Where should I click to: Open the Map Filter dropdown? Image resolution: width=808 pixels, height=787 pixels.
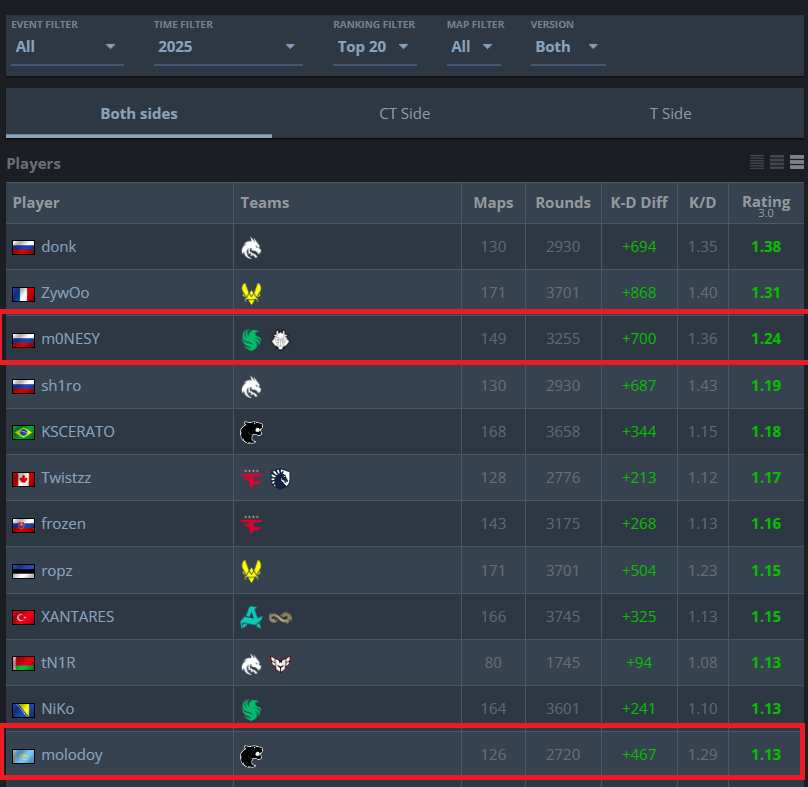point(473,47)
